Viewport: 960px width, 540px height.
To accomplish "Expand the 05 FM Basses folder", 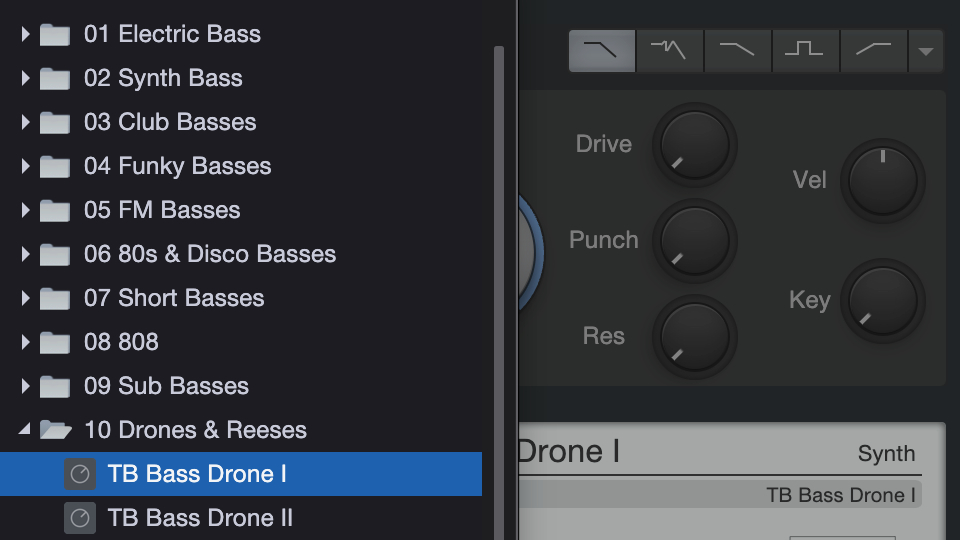I will tap(26, 210).
